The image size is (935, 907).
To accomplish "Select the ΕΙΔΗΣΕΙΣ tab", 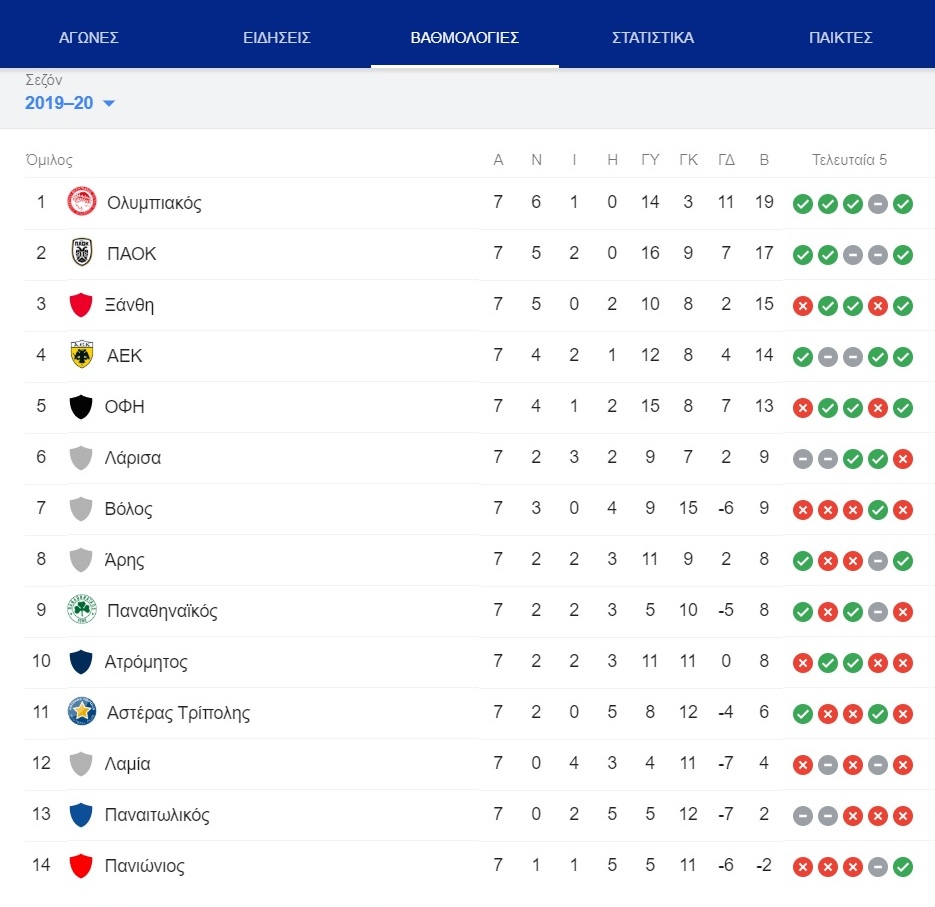I will coord(277,38).
